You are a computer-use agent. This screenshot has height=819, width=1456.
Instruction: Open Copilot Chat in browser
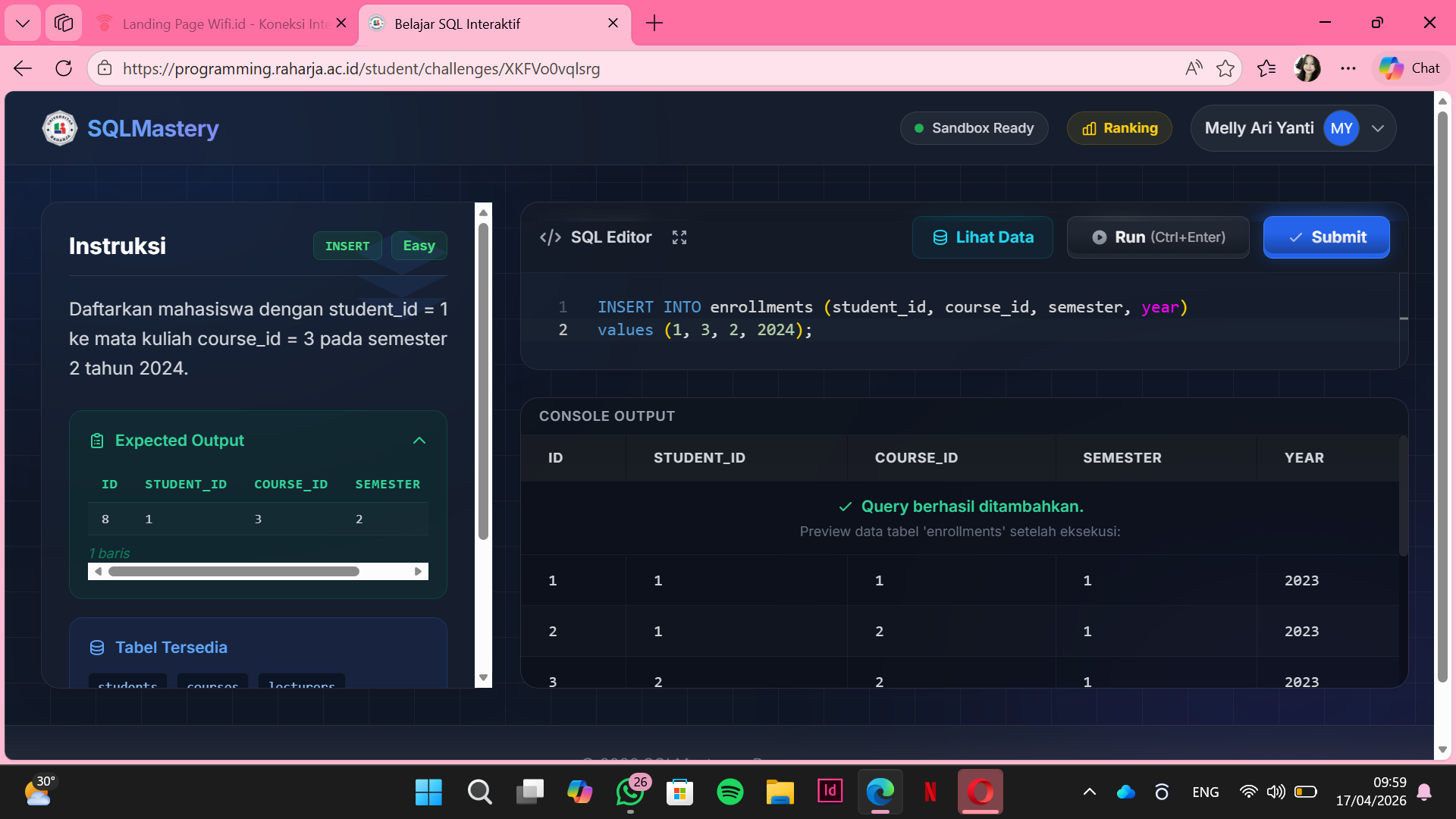[1410, 68]
